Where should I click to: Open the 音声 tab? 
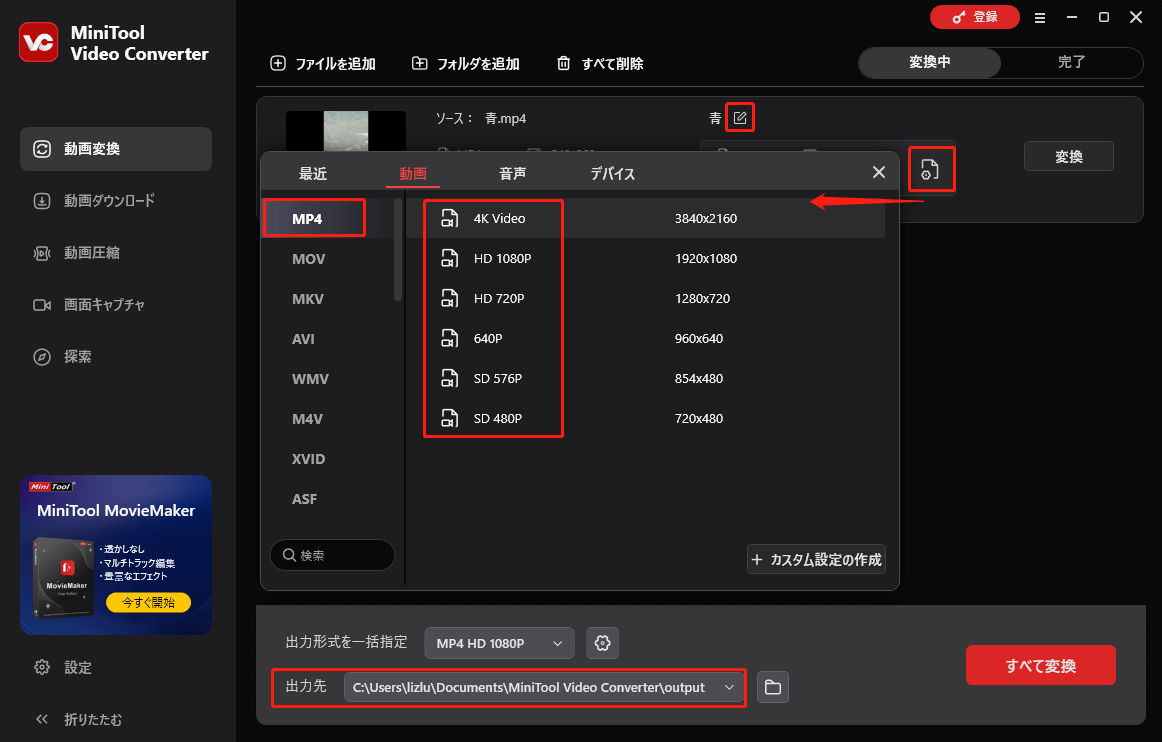(513, 173)
